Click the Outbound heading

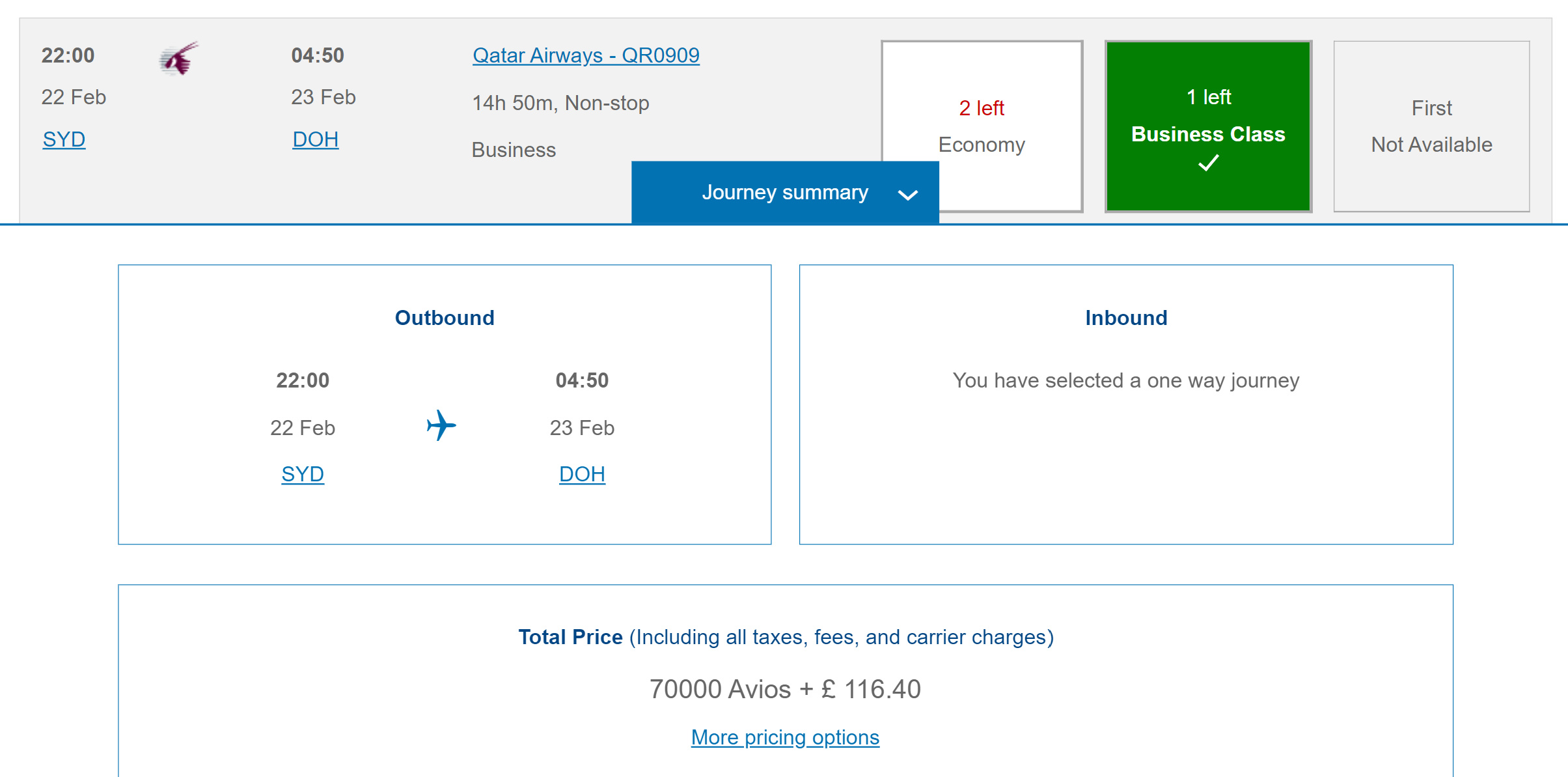pos(445,318)
